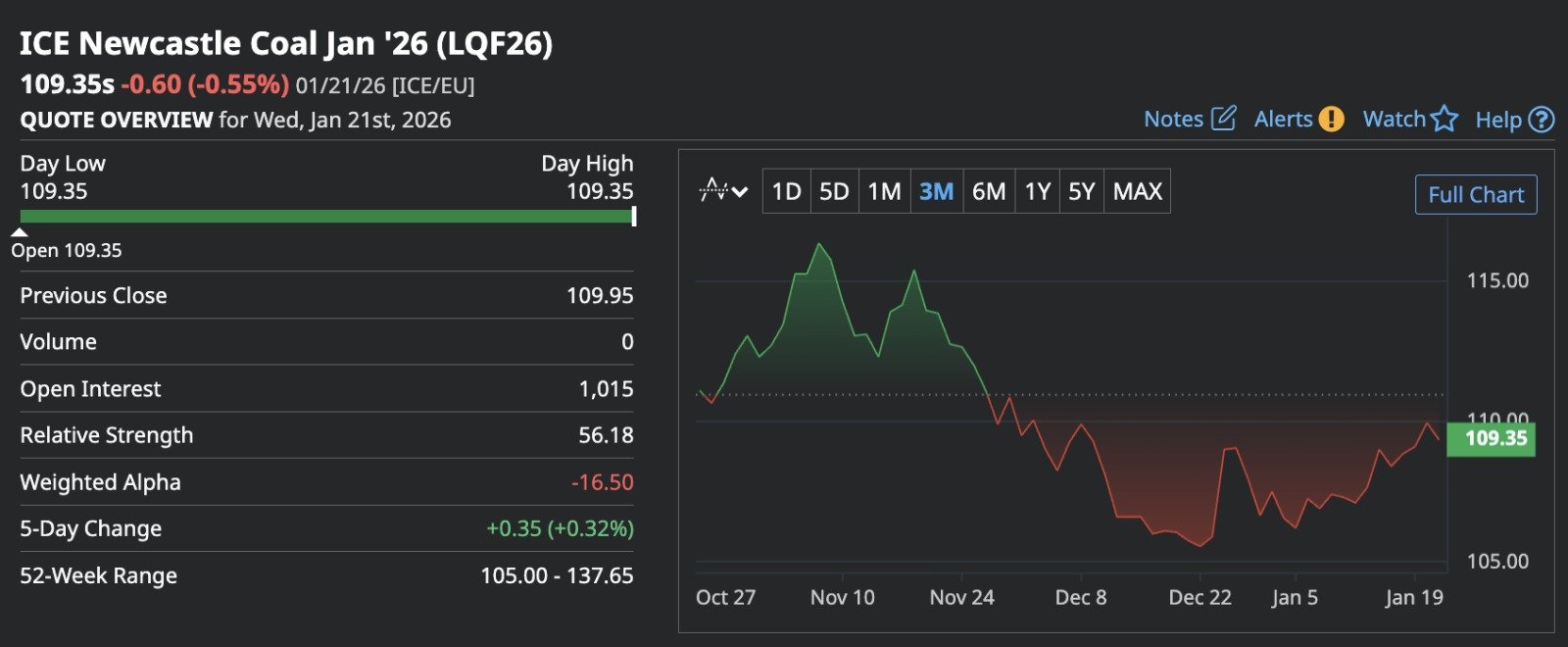Click the Watch link text
1568x647 pixels.
point(1394,119)
